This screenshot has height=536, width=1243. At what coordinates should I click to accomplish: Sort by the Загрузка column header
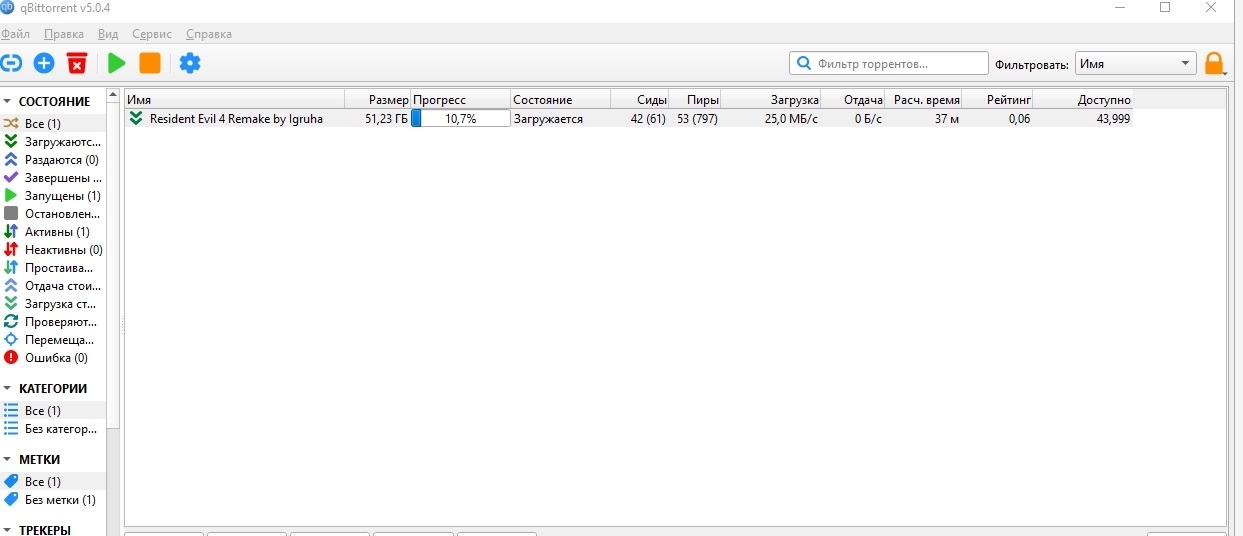coord(770,100)
